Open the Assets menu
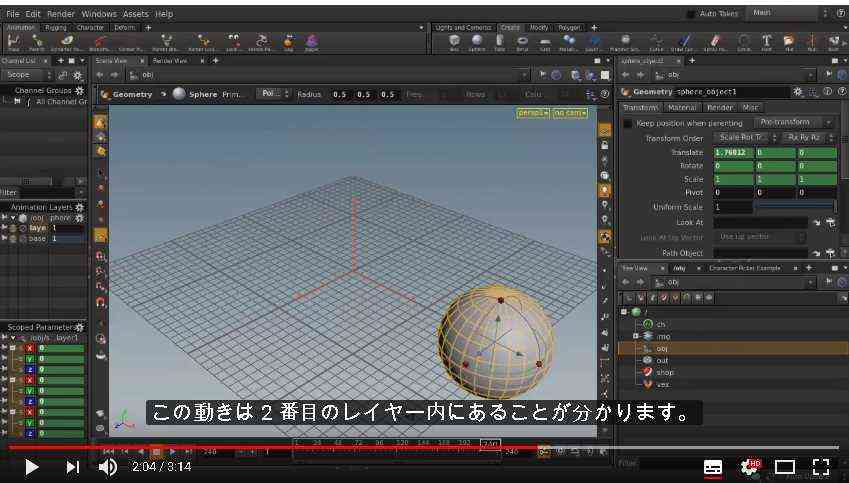The image size is (849, 483). point(135,14)
